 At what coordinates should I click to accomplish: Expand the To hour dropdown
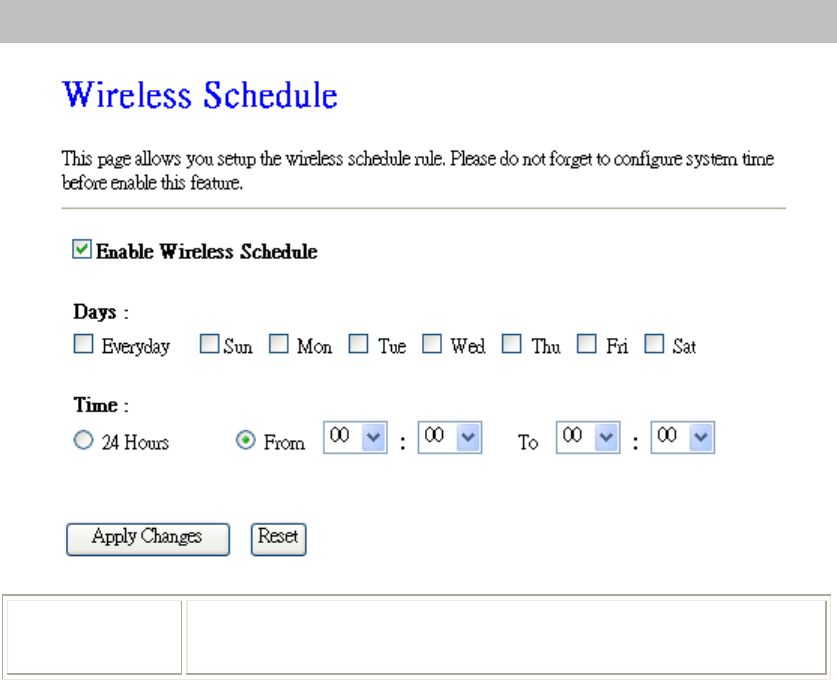588,438
